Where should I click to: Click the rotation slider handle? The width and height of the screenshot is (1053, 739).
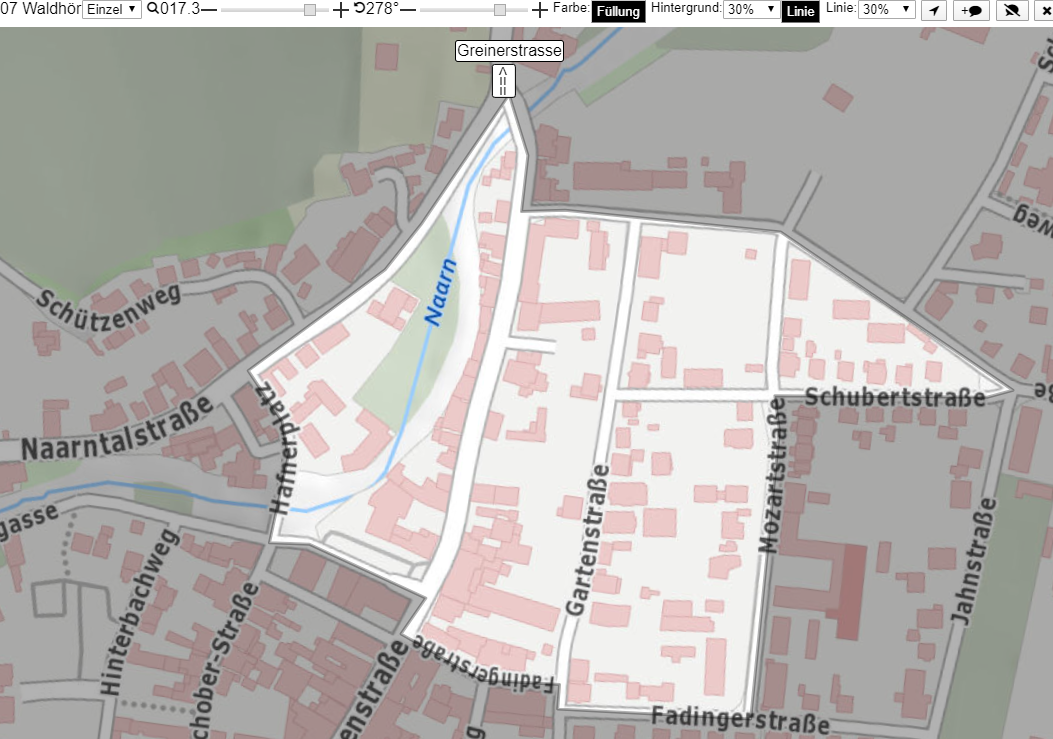click(500, 10)
